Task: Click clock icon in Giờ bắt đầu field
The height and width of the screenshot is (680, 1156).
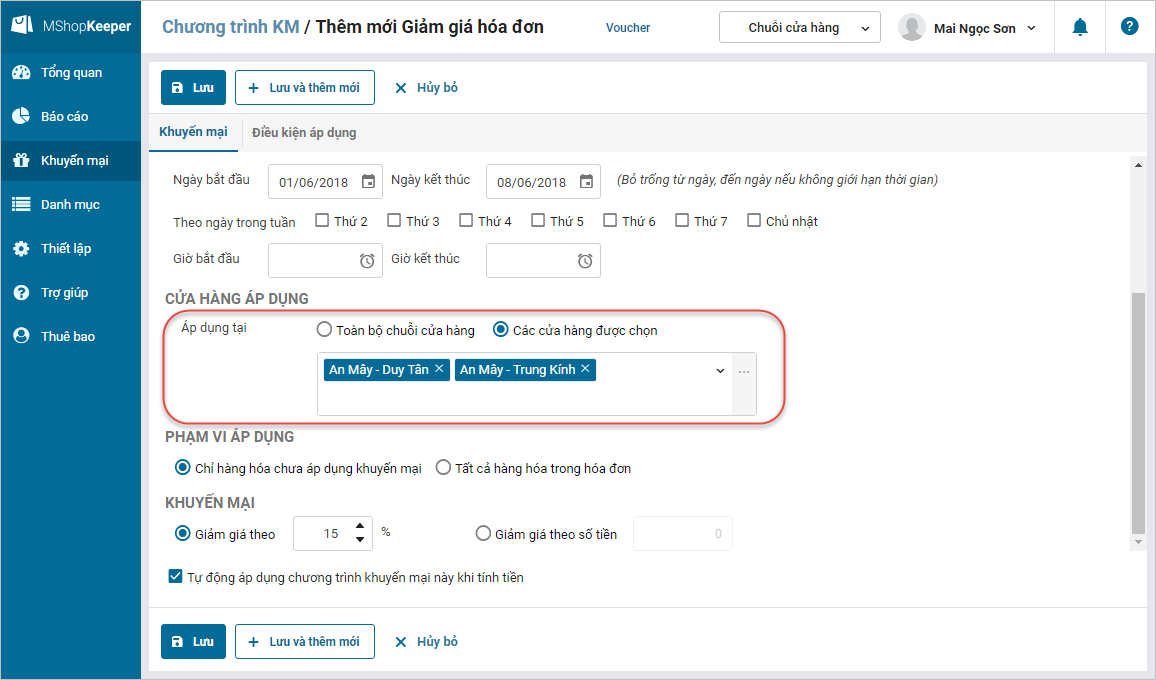Action: pyautogui.click(x=367, y=261)
